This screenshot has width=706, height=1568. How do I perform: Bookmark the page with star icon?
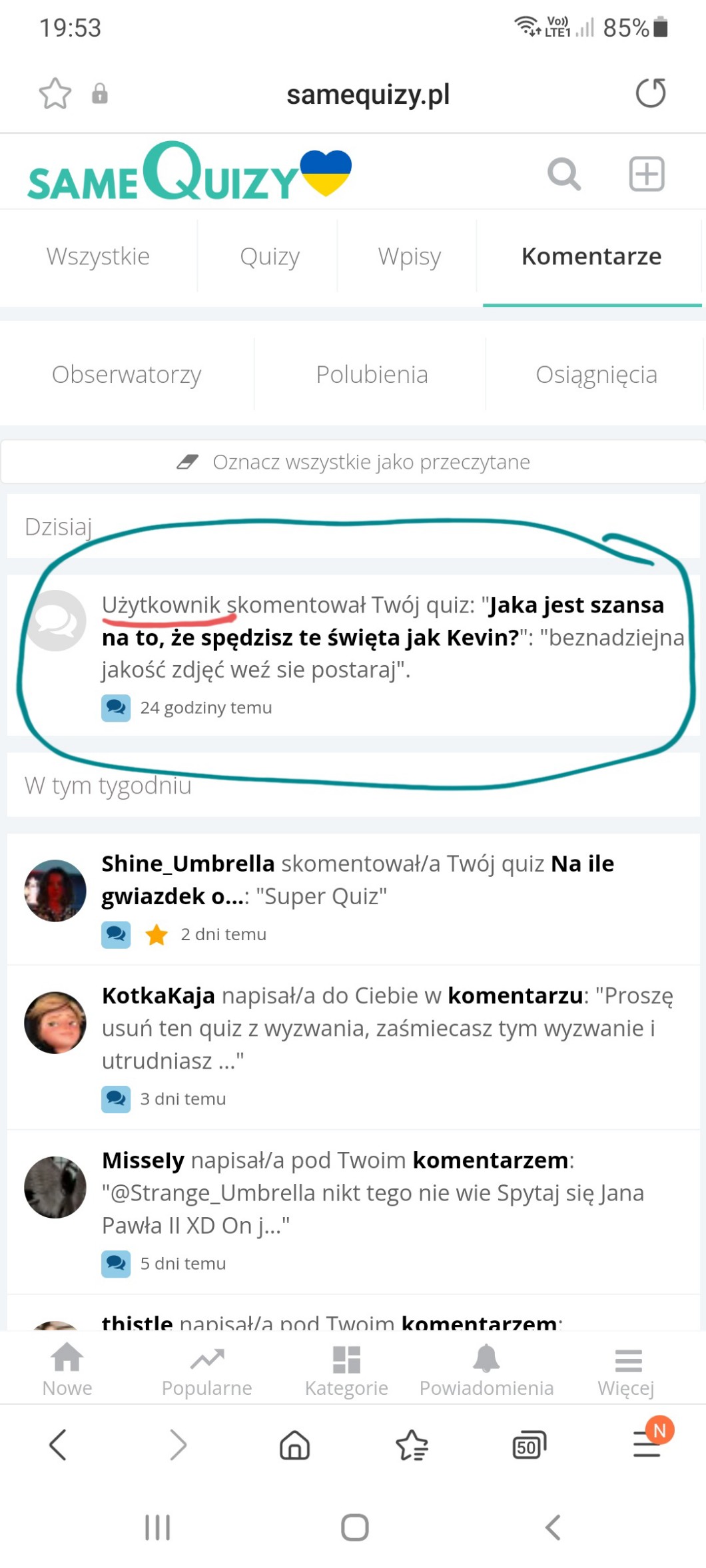click(x=55, y=94)
